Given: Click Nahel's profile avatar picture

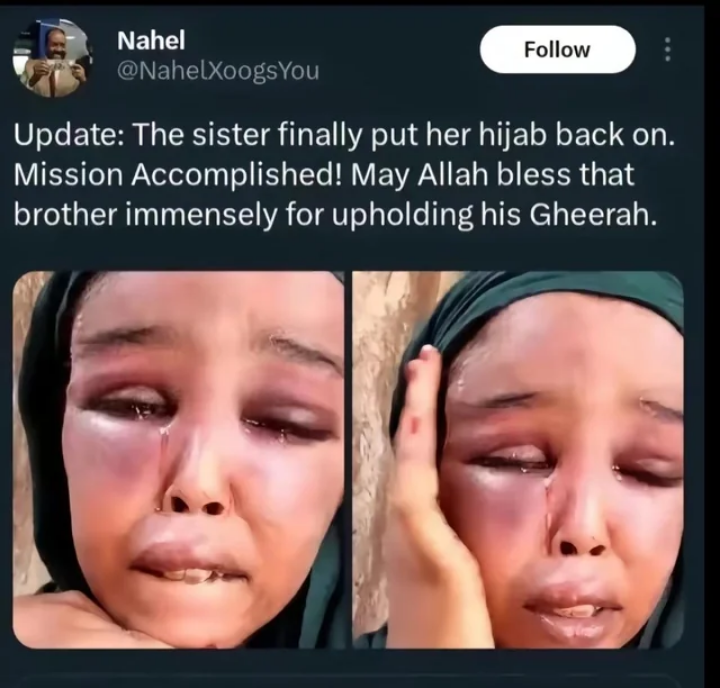Looking at the screenshot, I should 51,58.
